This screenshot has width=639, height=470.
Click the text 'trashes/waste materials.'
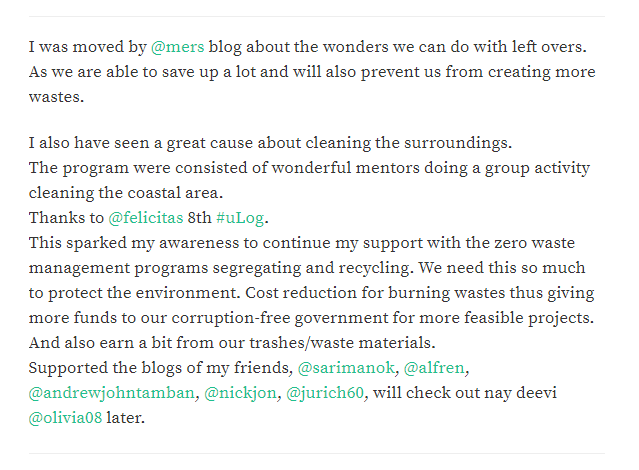[x=342, y=343]
